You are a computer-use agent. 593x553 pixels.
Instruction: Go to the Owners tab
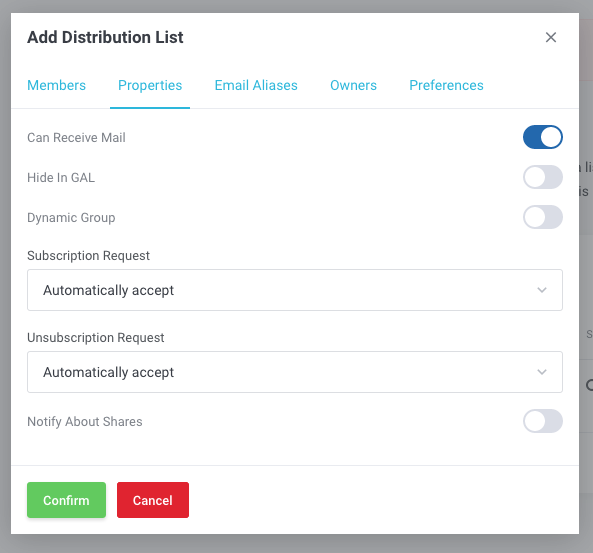(353, 85)
